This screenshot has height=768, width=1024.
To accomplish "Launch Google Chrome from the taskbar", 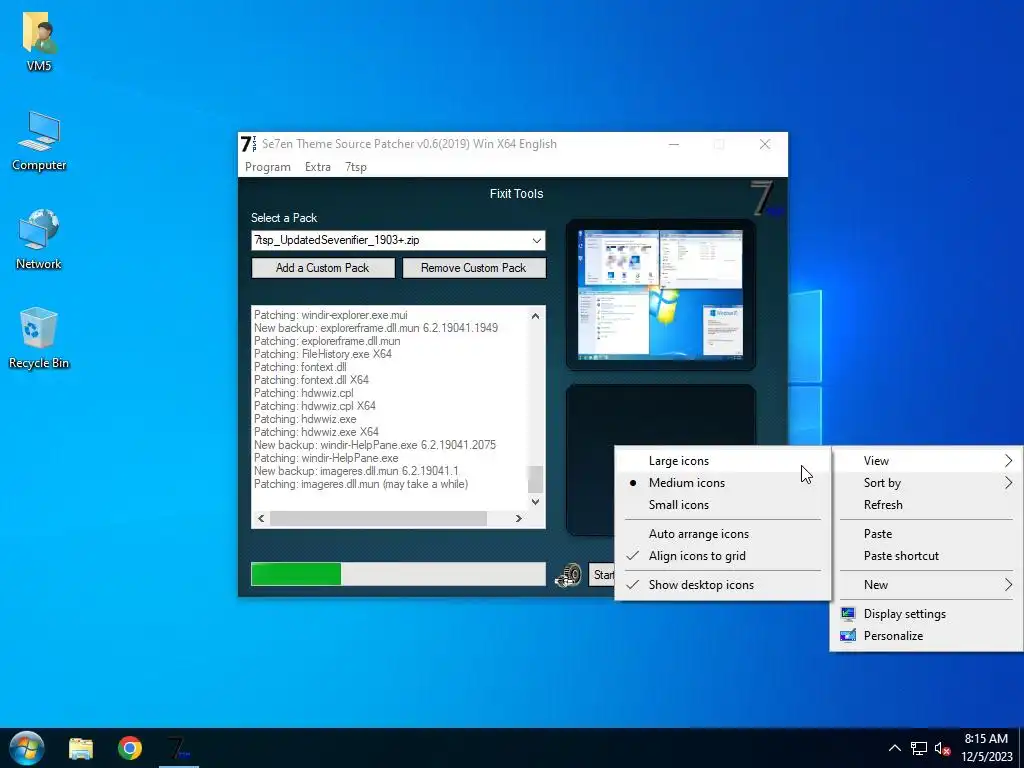I will point(130,748).
